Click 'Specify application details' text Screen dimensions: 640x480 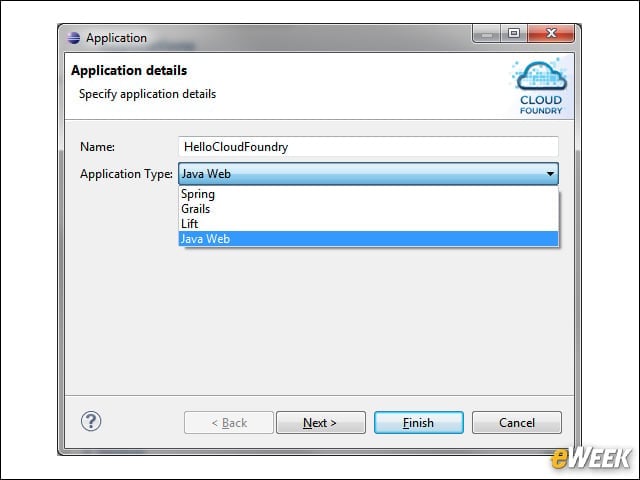pyautogui.click(x=147, y=94)
